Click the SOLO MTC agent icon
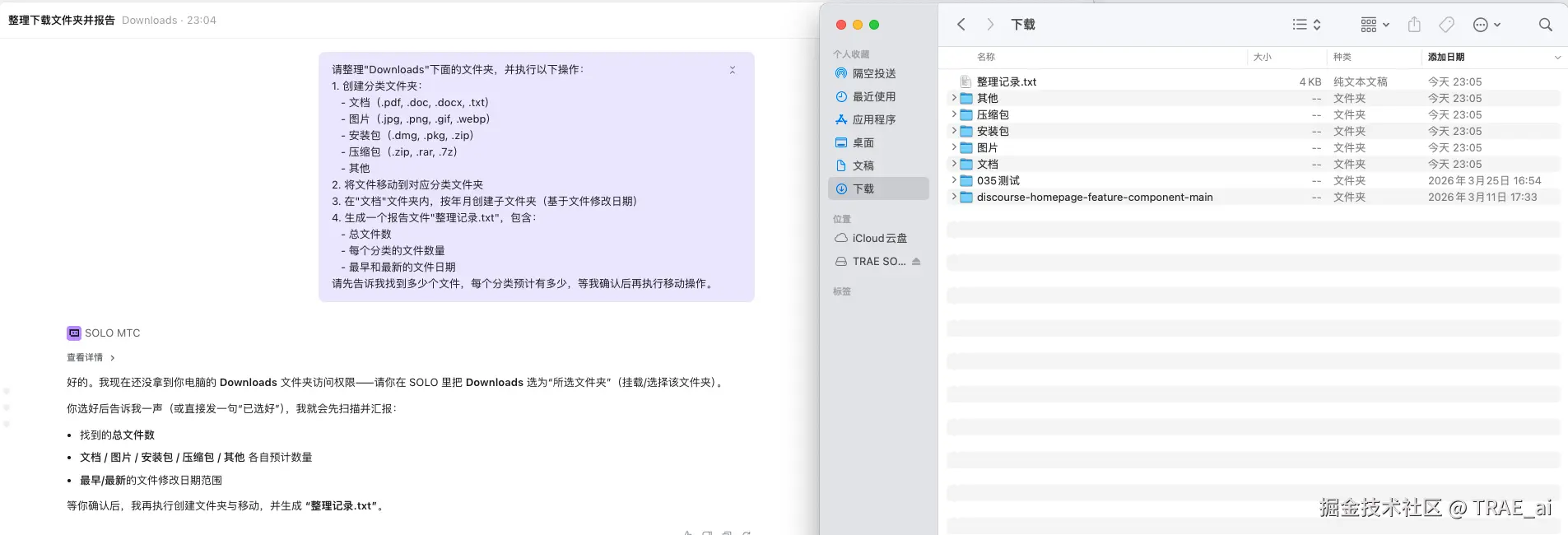 (74, 333)
